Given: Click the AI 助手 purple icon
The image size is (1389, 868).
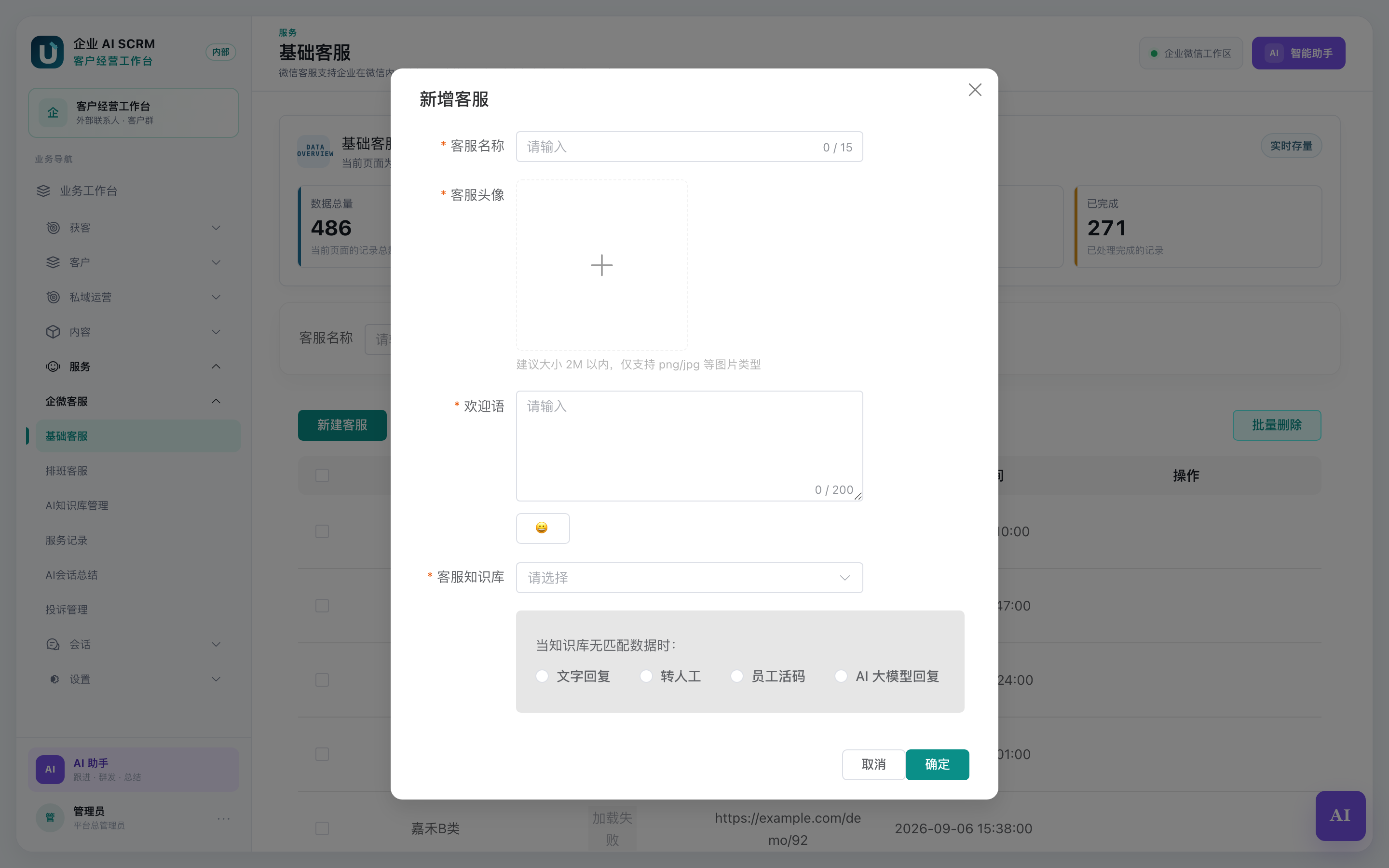Looking at the screenshot, I should [x=50, y=769].
